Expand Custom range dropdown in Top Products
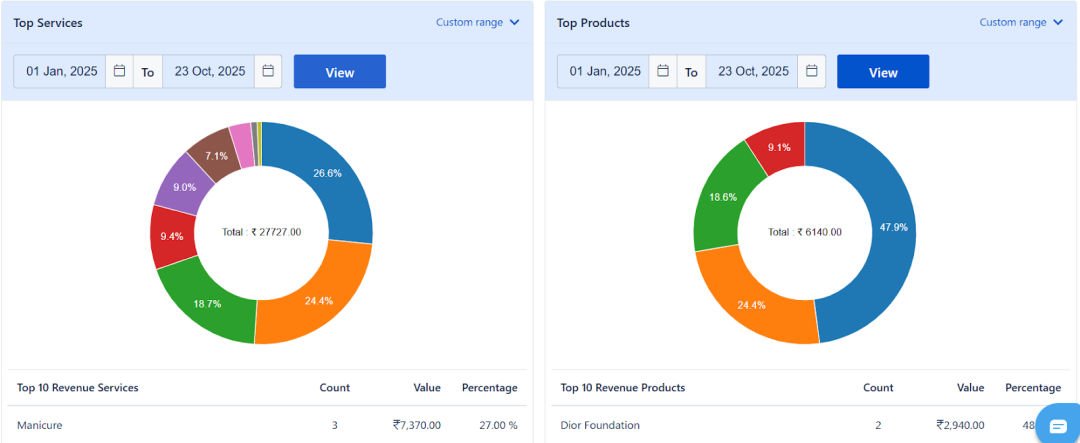 [x=1021, y=22]
